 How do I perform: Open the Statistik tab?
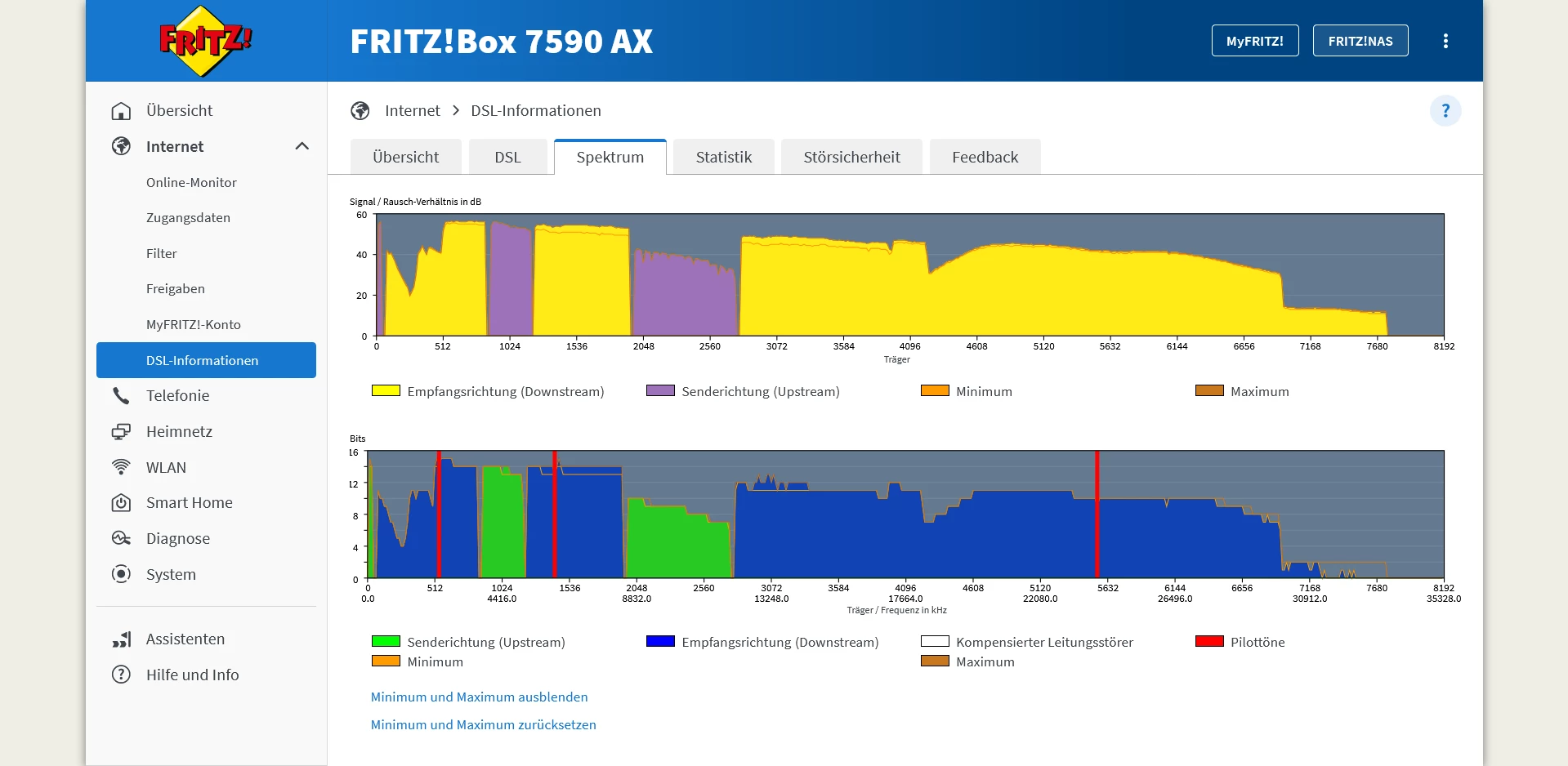724,157
